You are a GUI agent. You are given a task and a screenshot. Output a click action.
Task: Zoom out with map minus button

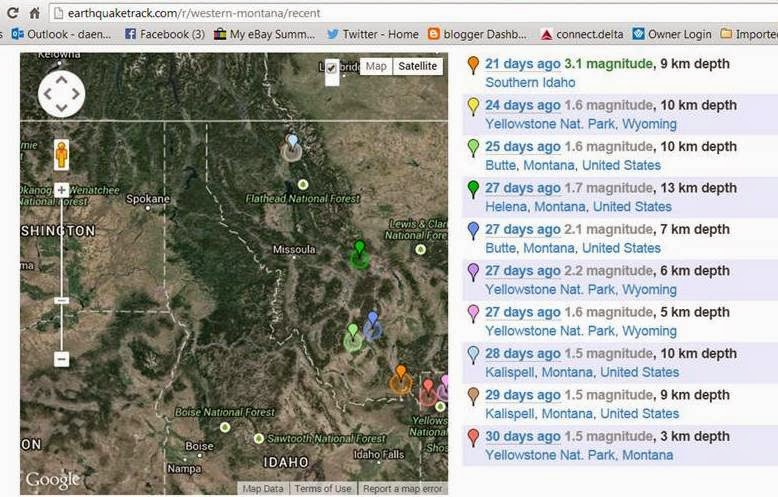[62, 359]
